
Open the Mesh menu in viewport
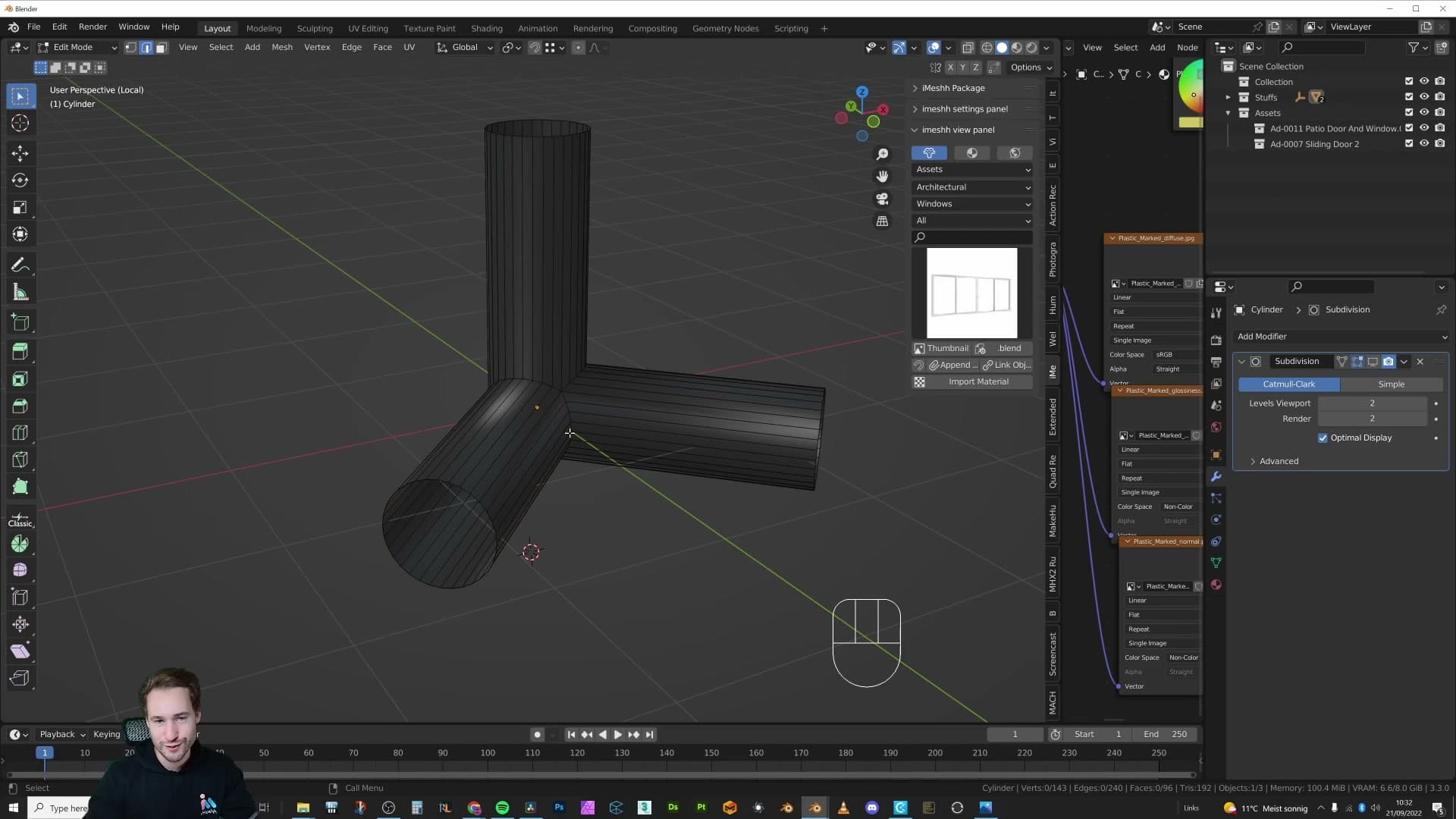click(x=282, y=48)
